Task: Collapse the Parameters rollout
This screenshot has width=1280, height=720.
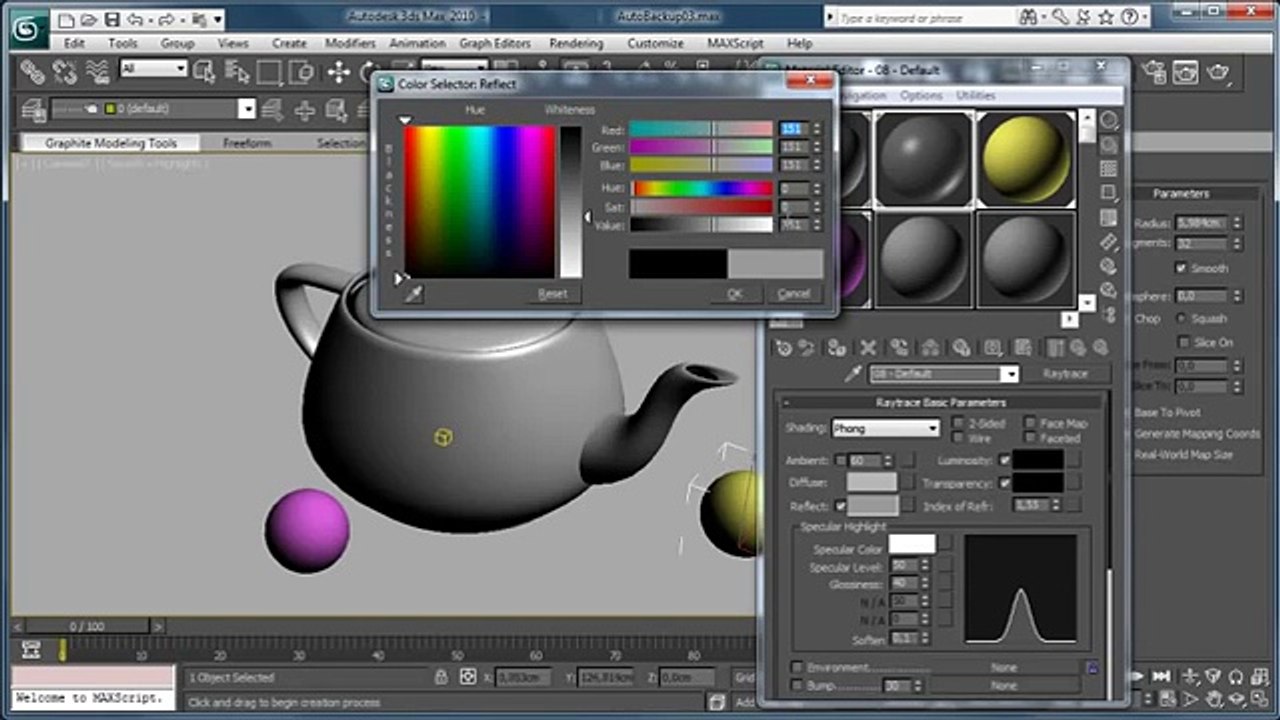Action: [1182, 194]
